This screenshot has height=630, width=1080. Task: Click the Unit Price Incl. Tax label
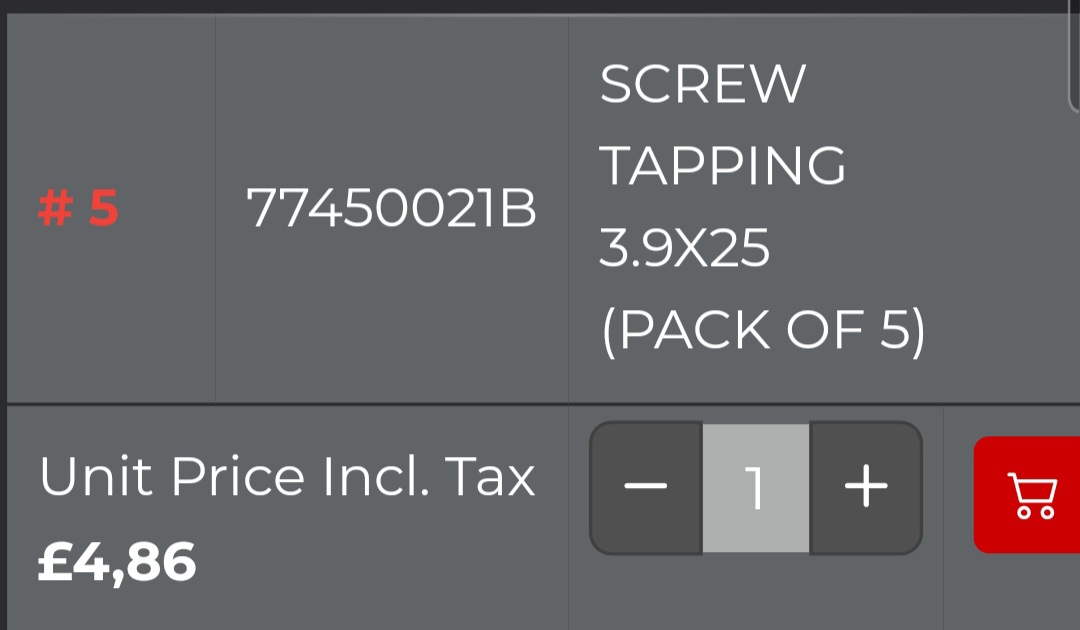point(287,477)
